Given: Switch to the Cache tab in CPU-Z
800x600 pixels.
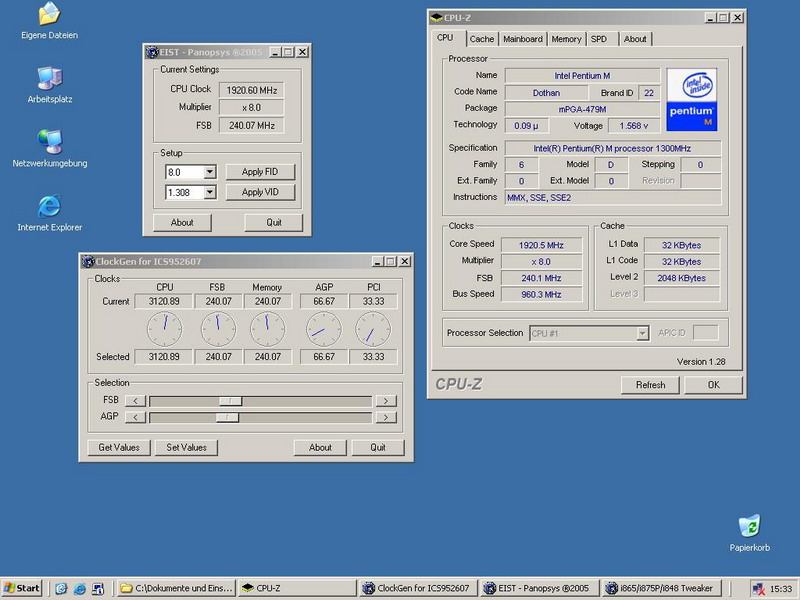Looking at the screenshot, I should click(x=482, y=39).
